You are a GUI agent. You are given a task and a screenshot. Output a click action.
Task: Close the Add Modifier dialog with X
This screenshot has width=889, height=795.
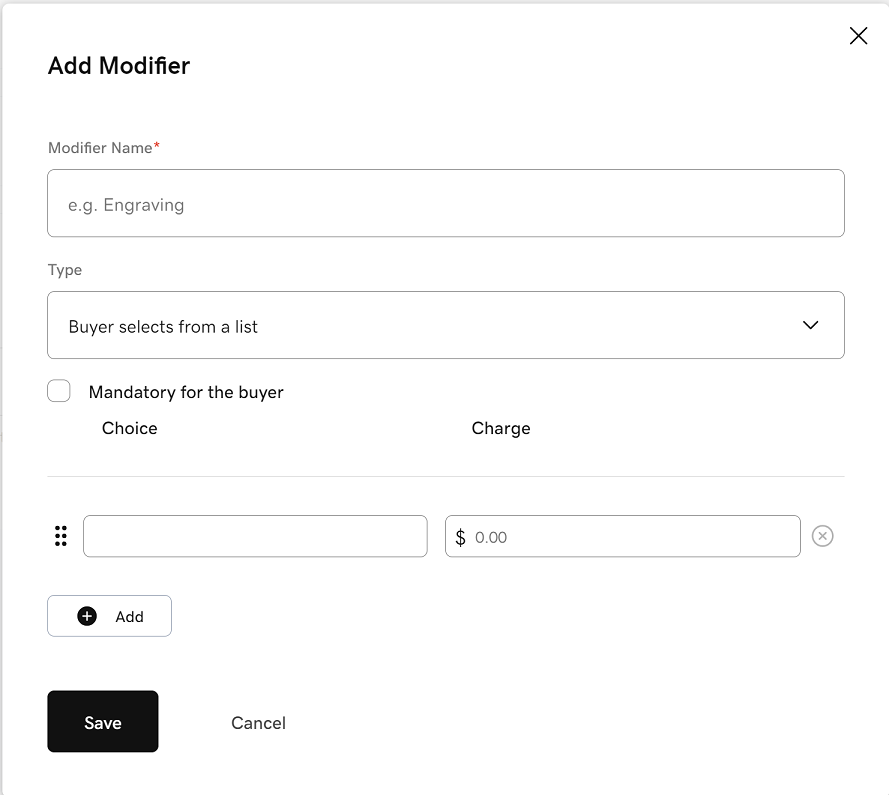click(x=858, y=36)
